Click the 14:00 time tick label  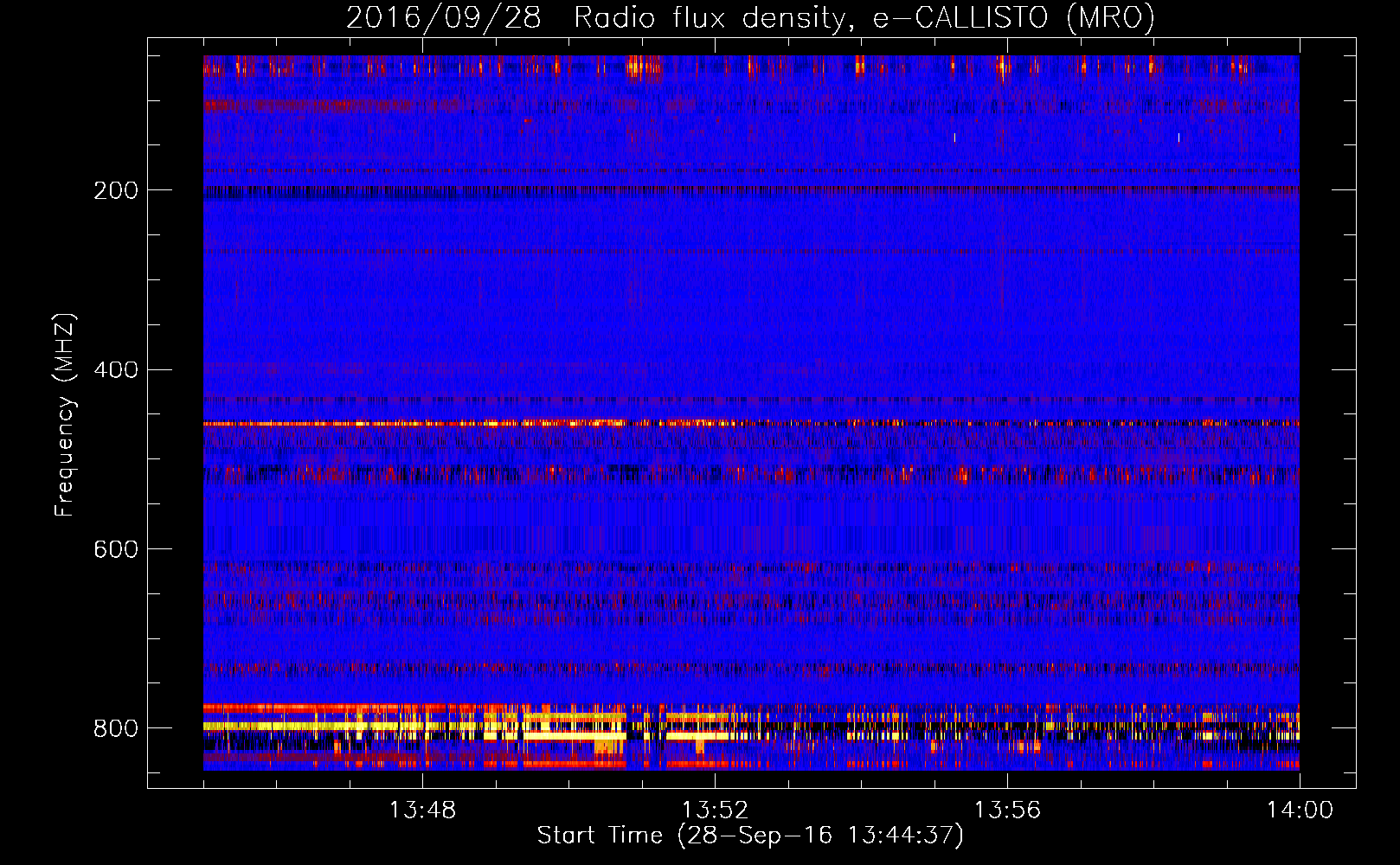point(1300,811)
